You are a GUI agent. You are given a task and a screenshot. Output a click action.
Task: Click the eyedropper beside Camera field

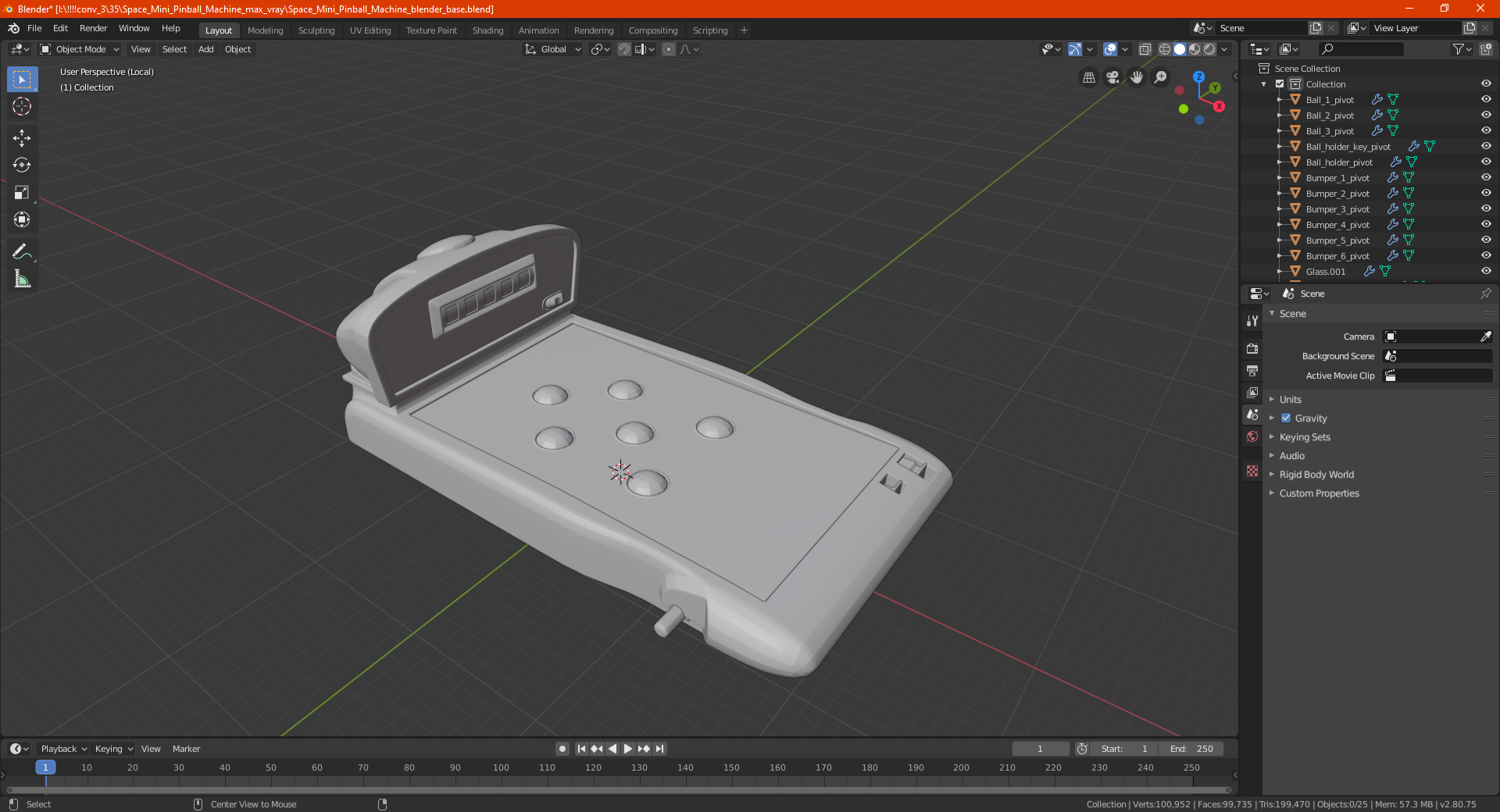tap(1485, 337)
